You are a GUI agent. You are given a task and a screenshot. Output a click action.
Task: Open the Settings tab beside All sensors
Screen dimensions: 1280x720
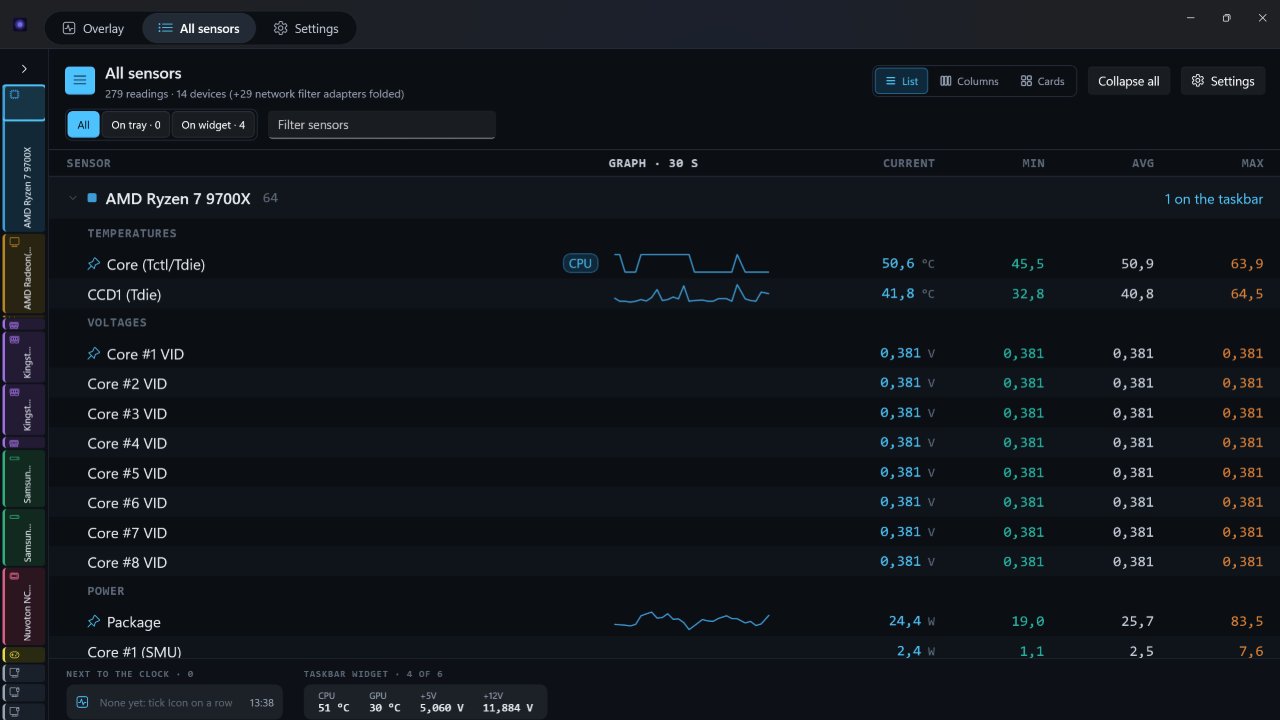[306, 29]
